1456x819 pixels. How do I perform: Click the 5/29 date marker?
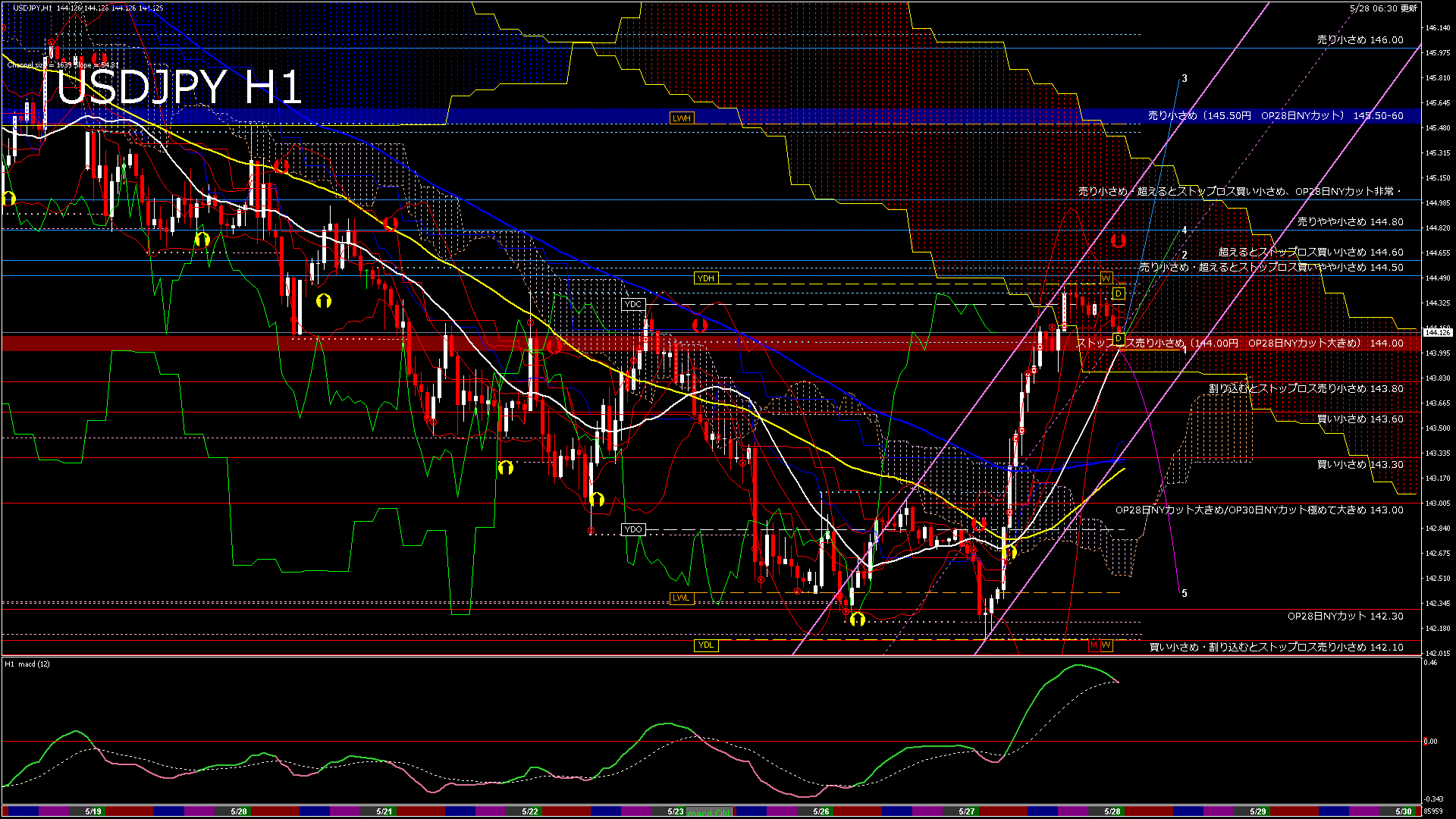1258,811
